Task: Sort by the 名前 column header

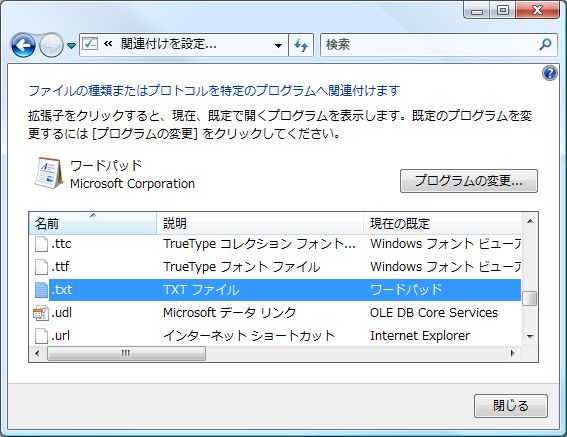Action: 93,223
